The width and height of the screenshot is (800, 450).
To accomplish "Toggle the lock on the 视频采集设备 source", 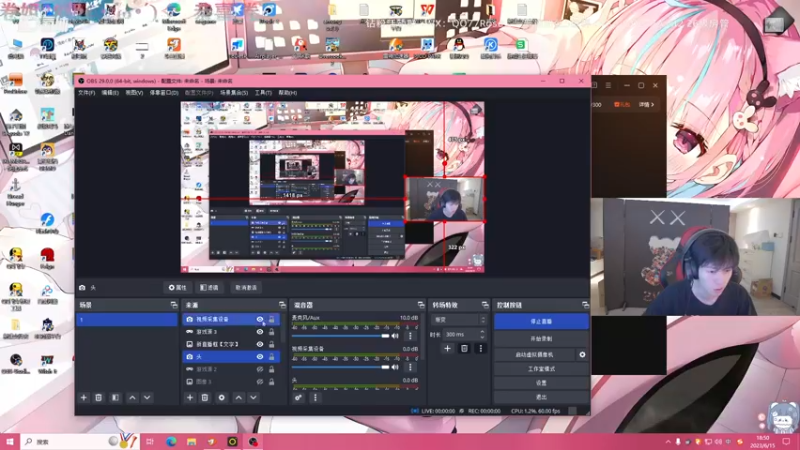I will (x=271, y=319).
